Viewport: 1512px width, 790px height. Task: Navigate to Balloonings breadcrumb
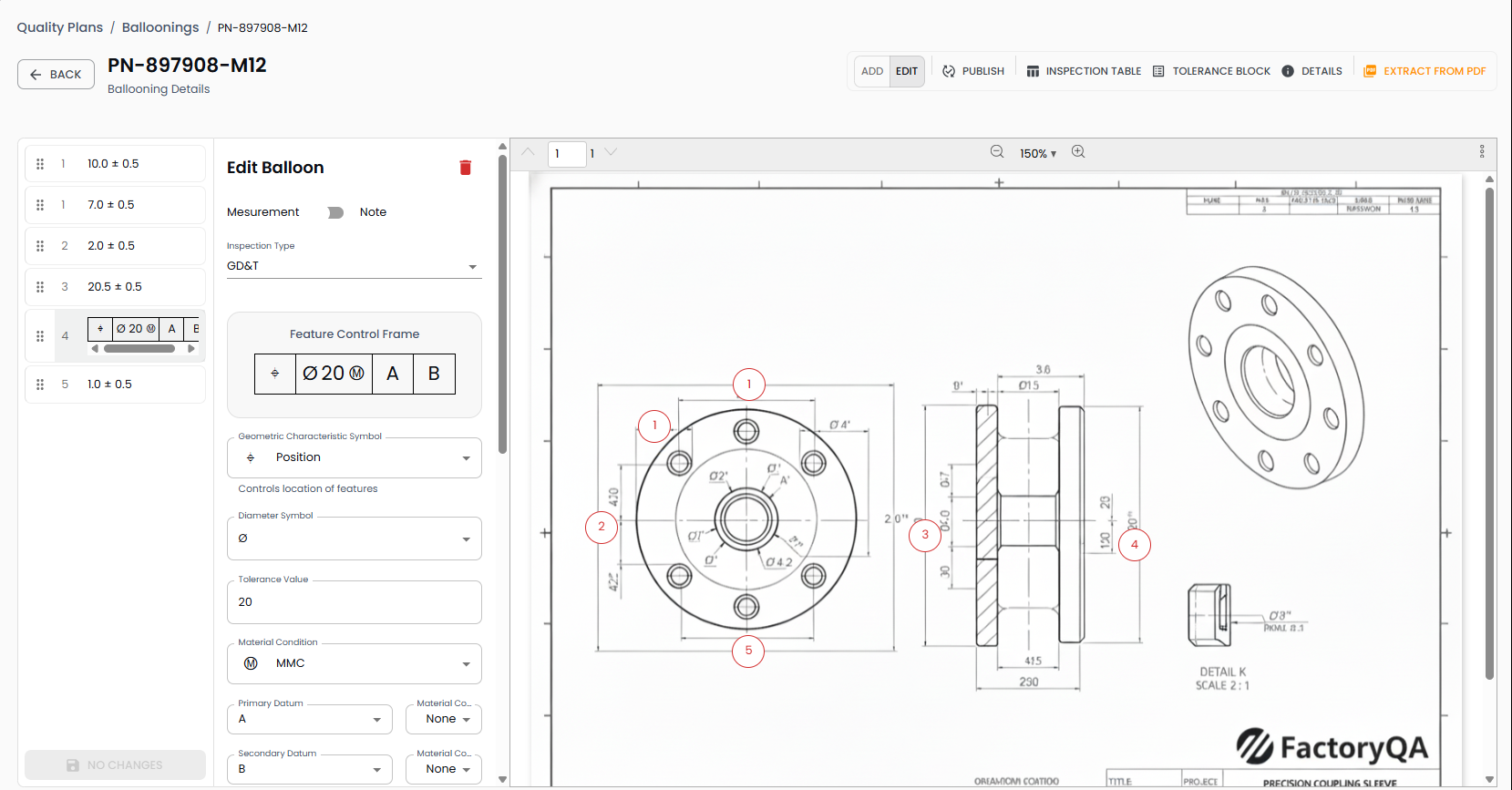pyautogui.click(x=160, y=27)
